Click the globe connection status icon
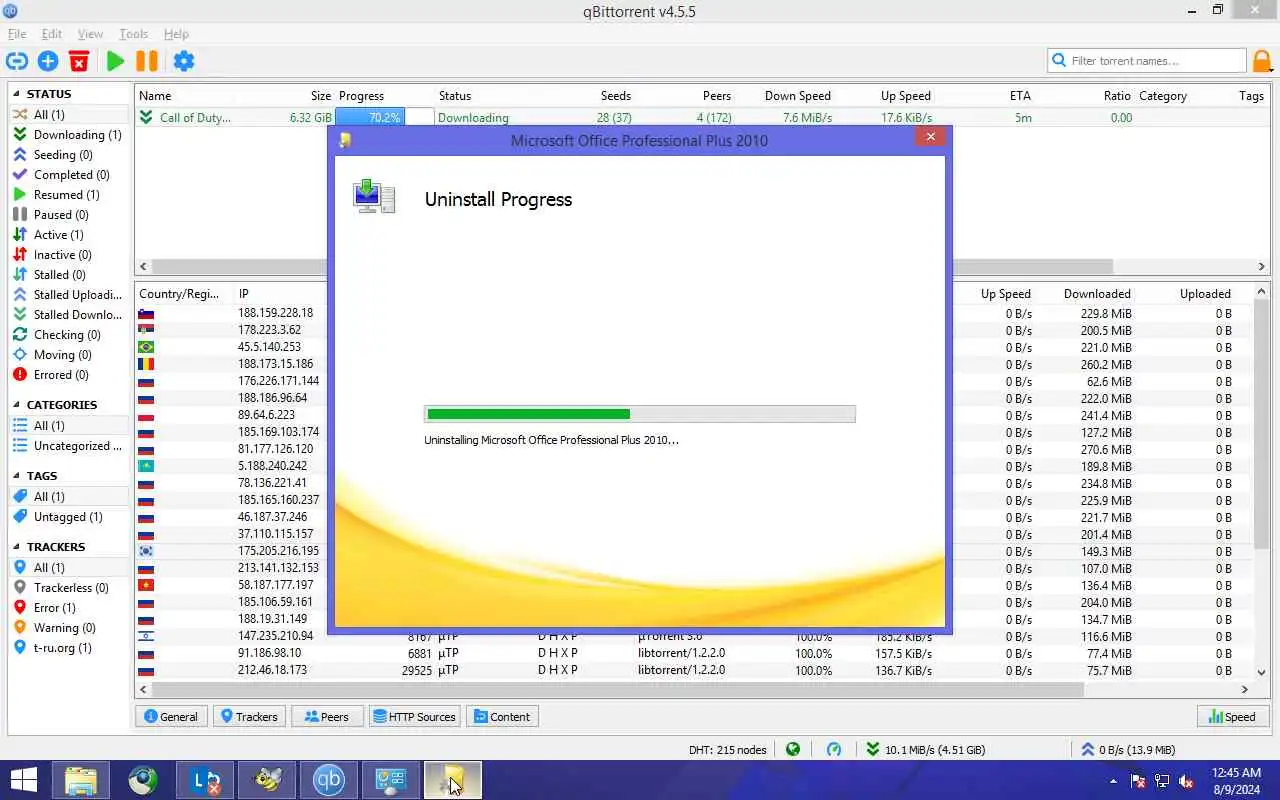Screen dimensions: 1280x800 [x=793, y=749]
